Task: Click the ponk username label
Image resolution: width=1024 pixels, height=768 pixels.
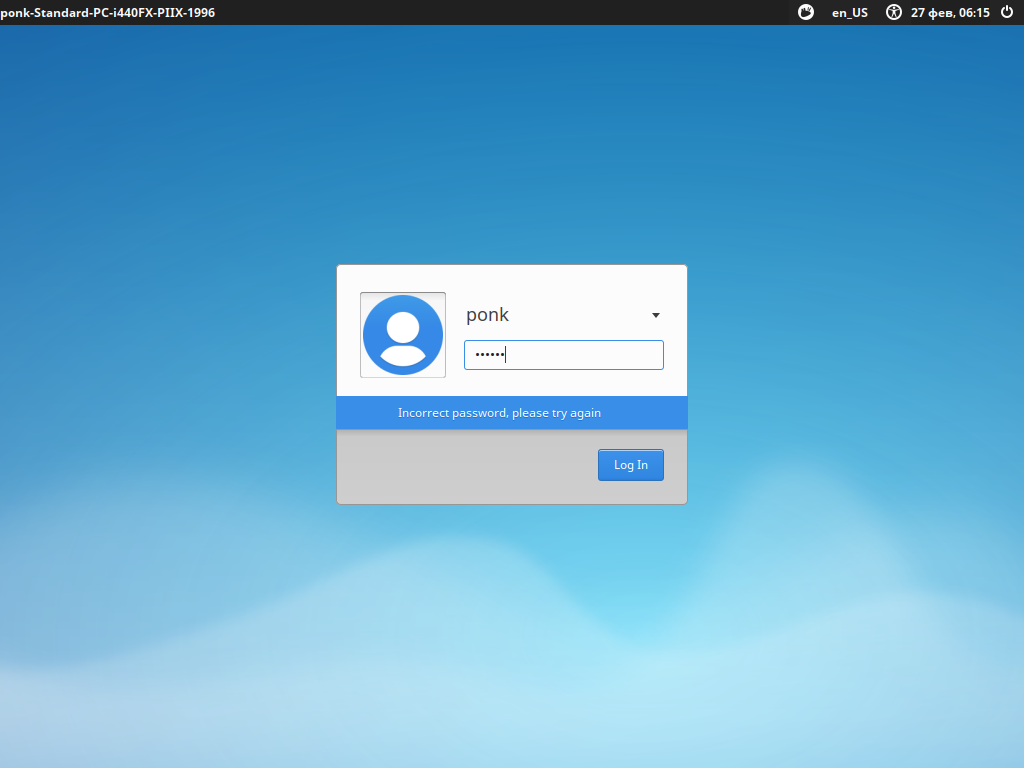Action: pos(487,315)
